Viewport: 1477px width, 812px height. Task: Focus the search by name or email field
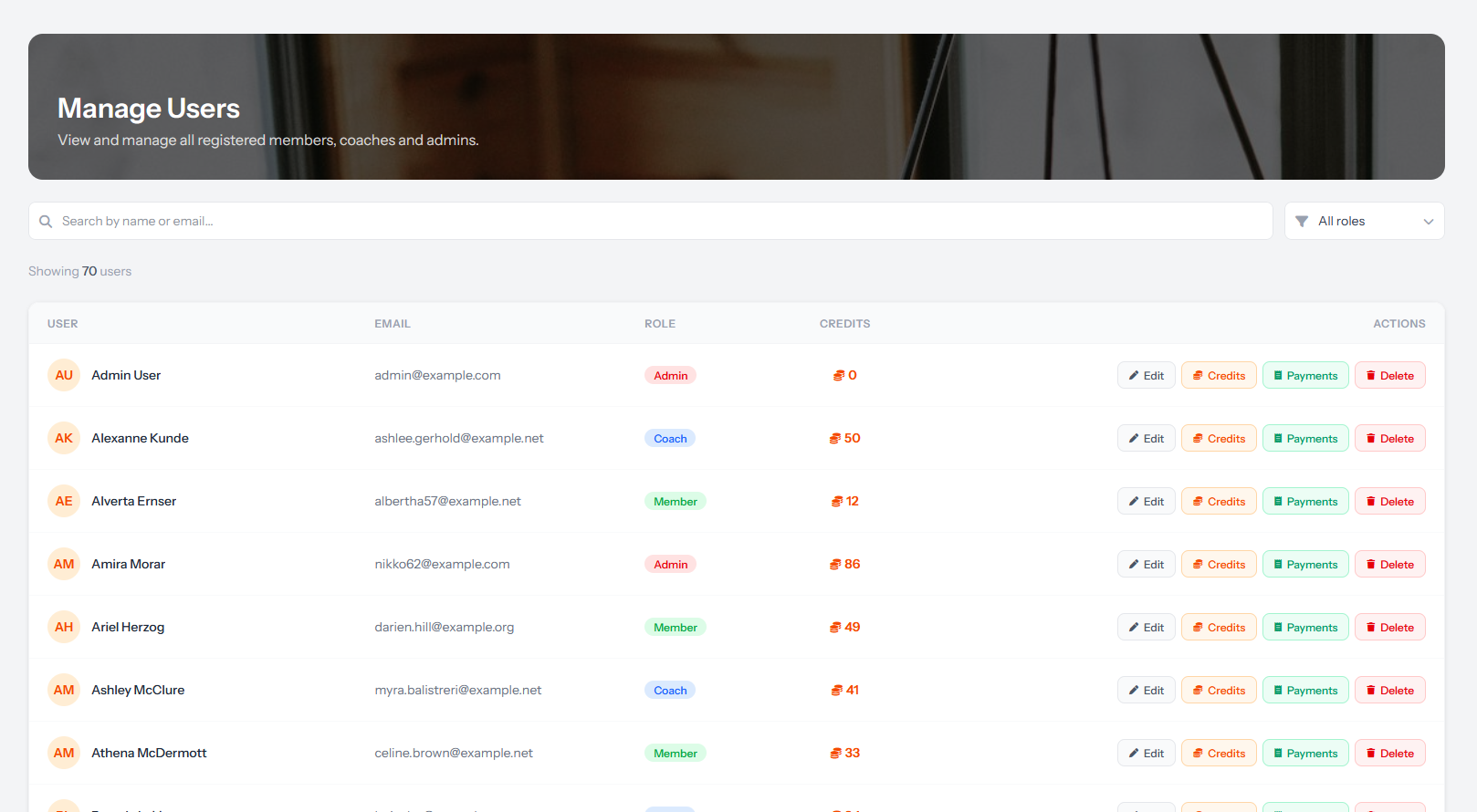pyautogui.click(x=651, y=221)
